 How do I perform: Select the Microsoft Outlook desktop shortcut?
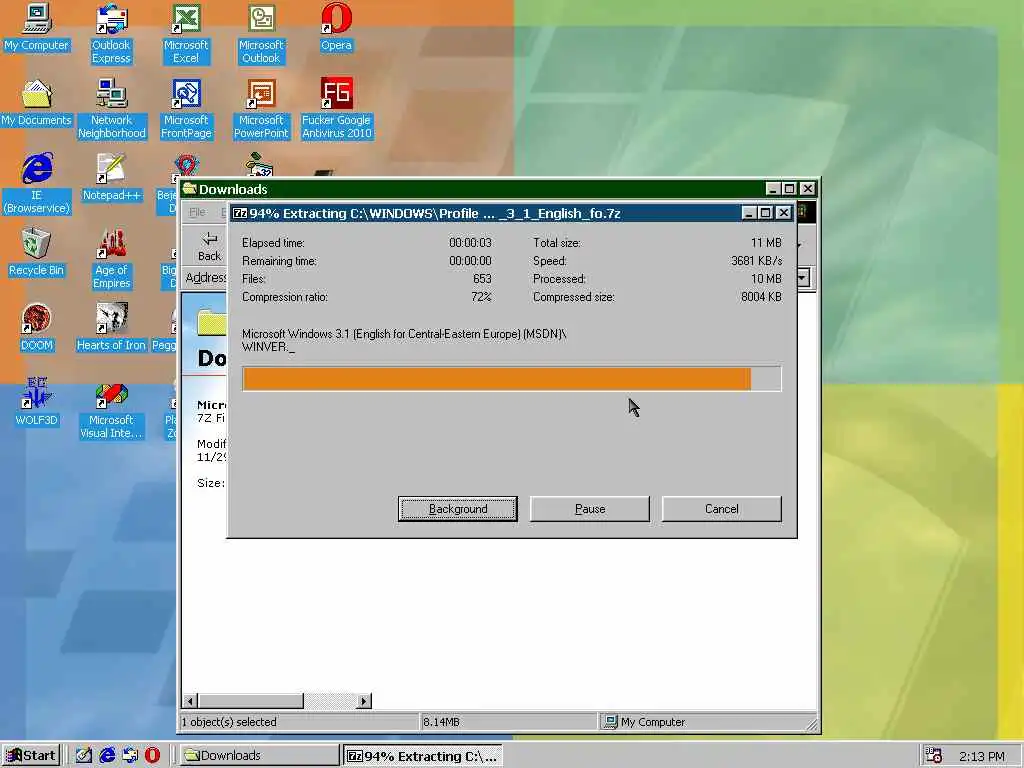tap(261, 34)
